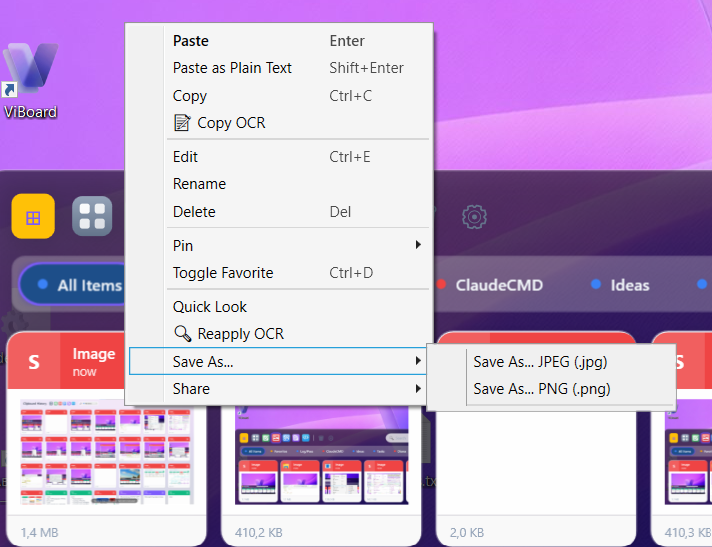Select Paste from the context menu
The width and height of the screenshot is (712, 547).
coord(191,41)
